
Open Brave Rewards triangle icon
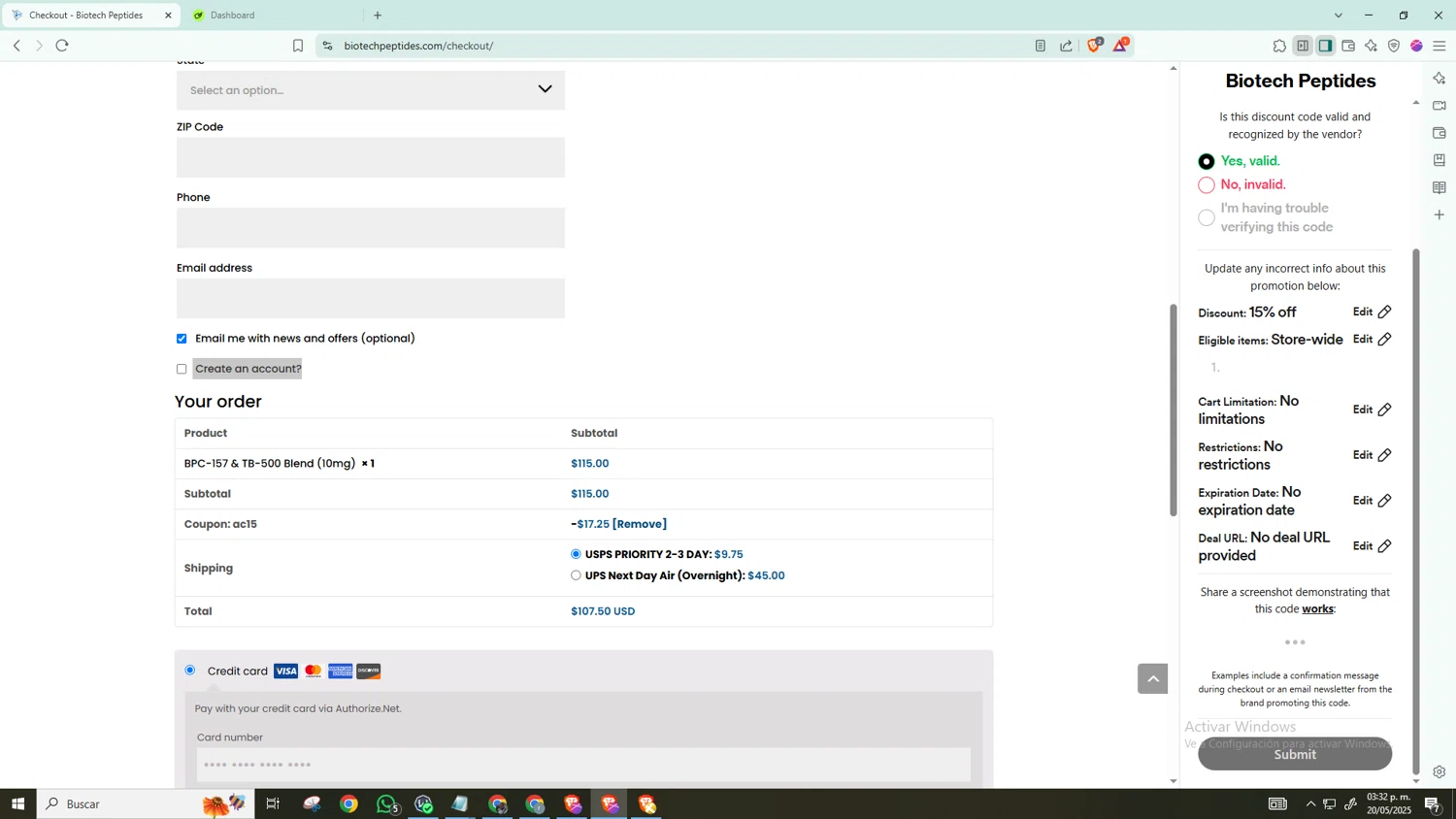1120,45
